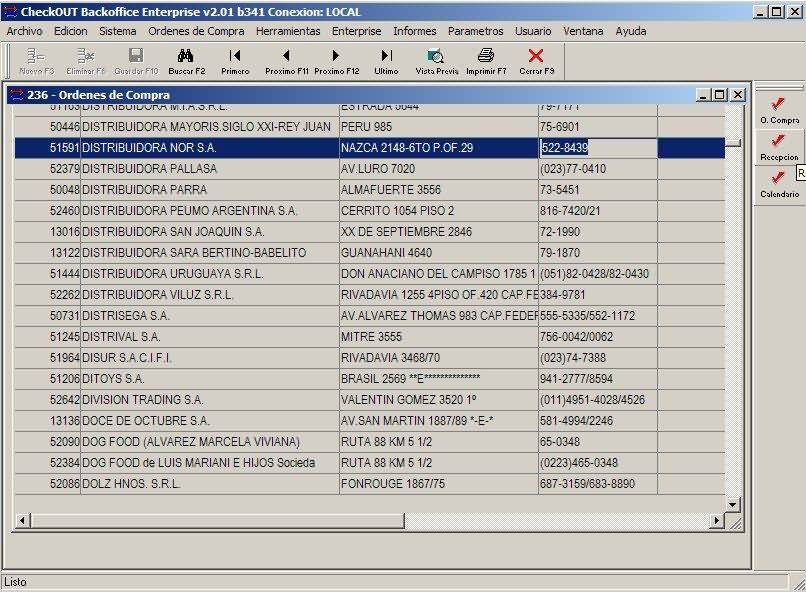Open the Parametros menu

(x=475, y=31)
